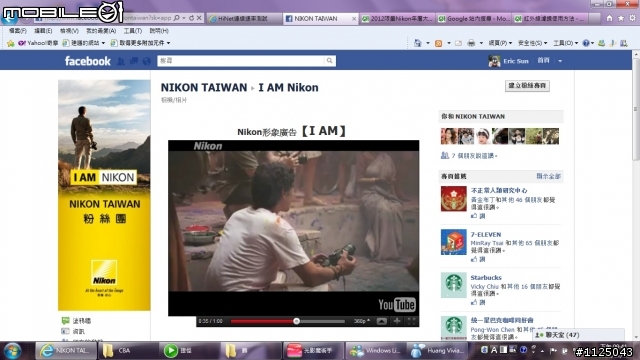Close the NIKON TAIWAN browser tab

pos(354,18)
